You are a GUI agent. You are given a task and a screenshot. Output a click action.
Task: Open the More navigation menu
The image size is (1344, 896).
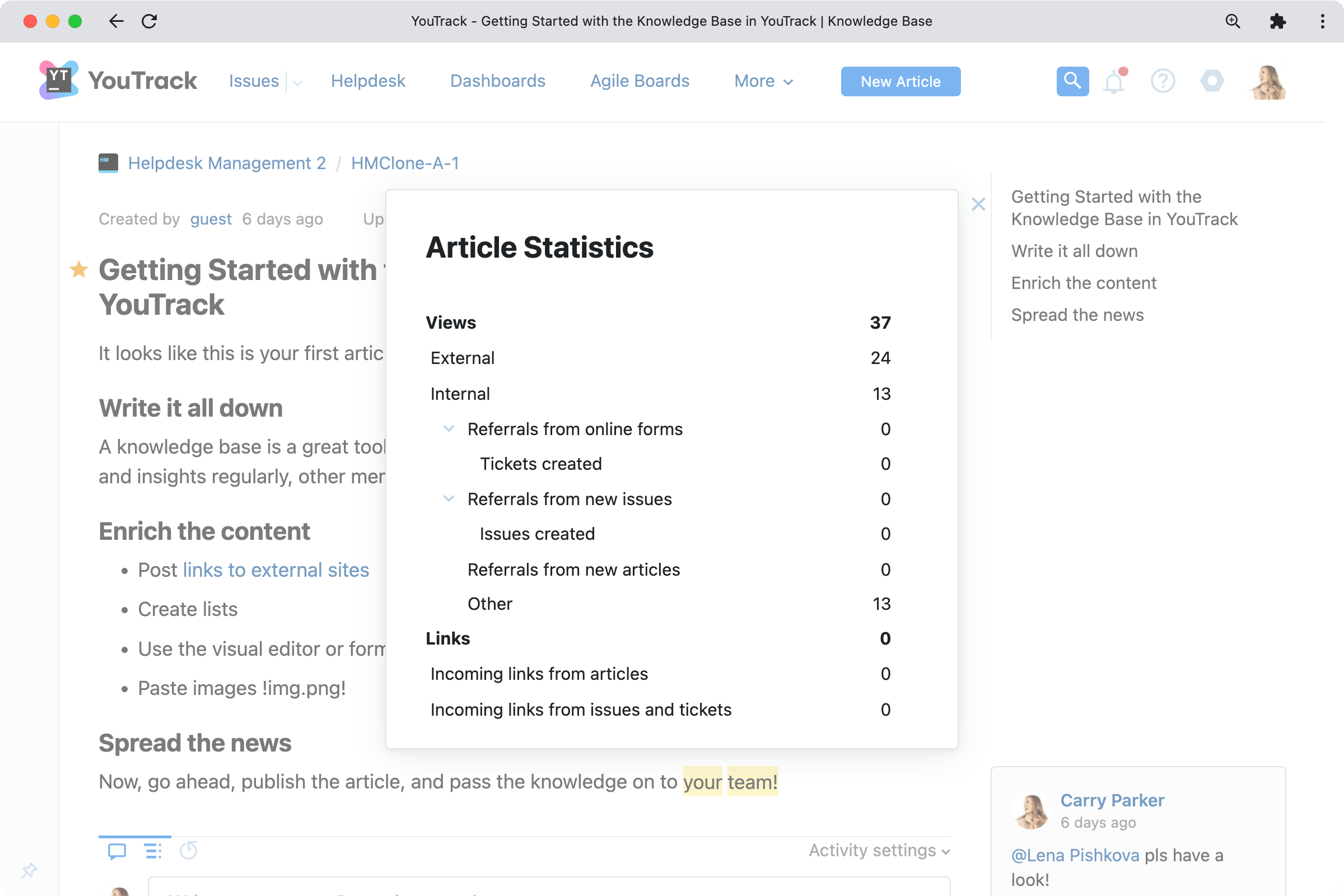point(763,81)
